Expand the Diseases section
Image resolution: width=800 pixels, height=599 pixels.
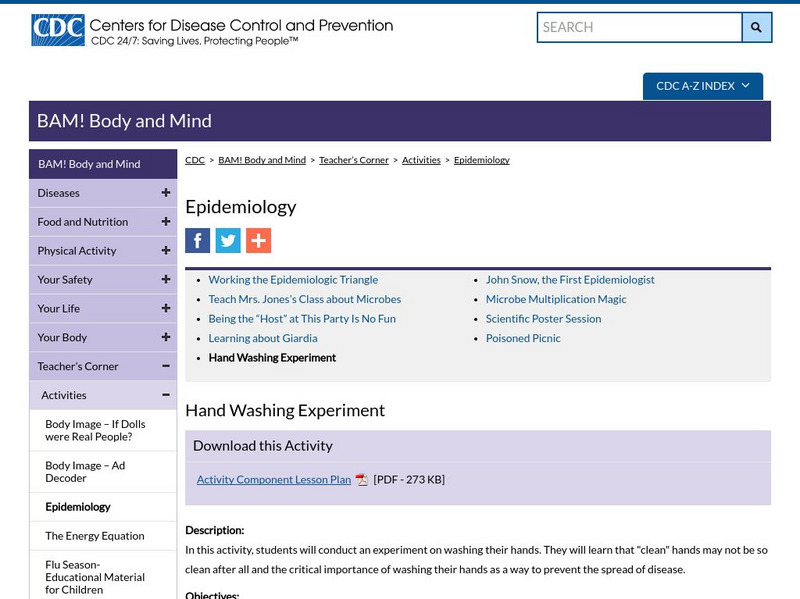pyautogui.click(x=166, y=193)
